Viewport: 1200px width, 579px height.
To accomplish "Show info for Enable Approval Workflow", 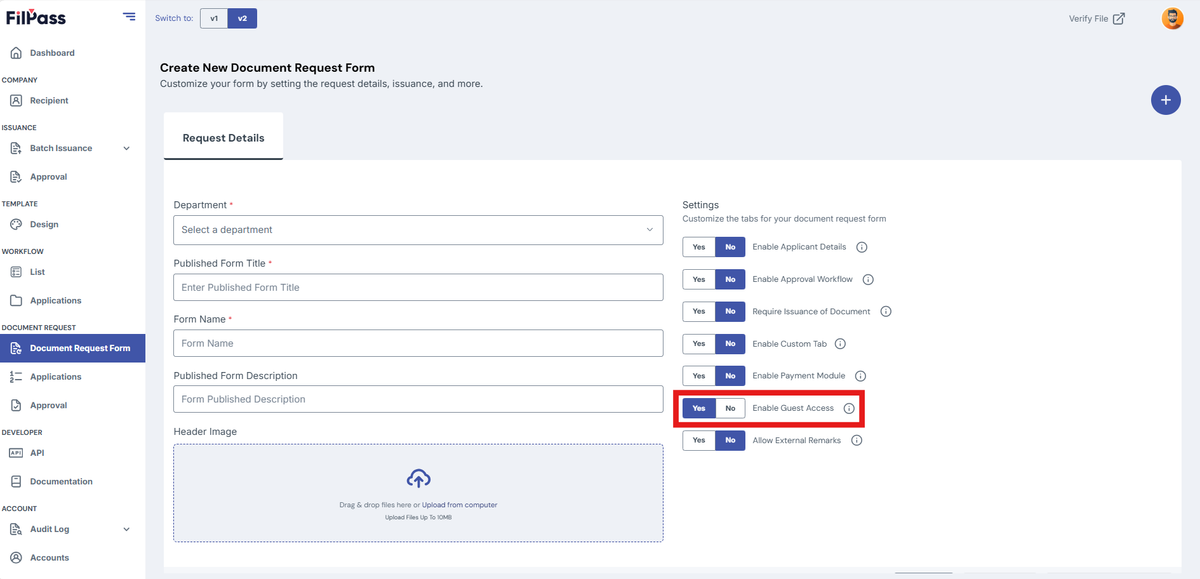I will coord(868,279).
